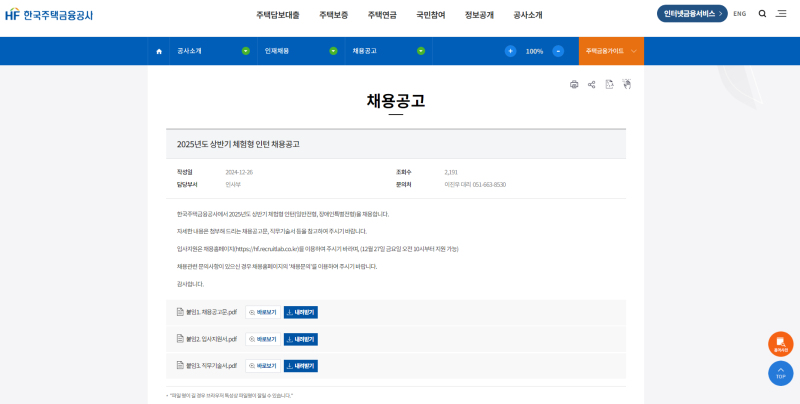Click the 붙임3. 직무기술서.pdf file name
The height and width of the screenshot is (404, 800).
coord(211,366)
